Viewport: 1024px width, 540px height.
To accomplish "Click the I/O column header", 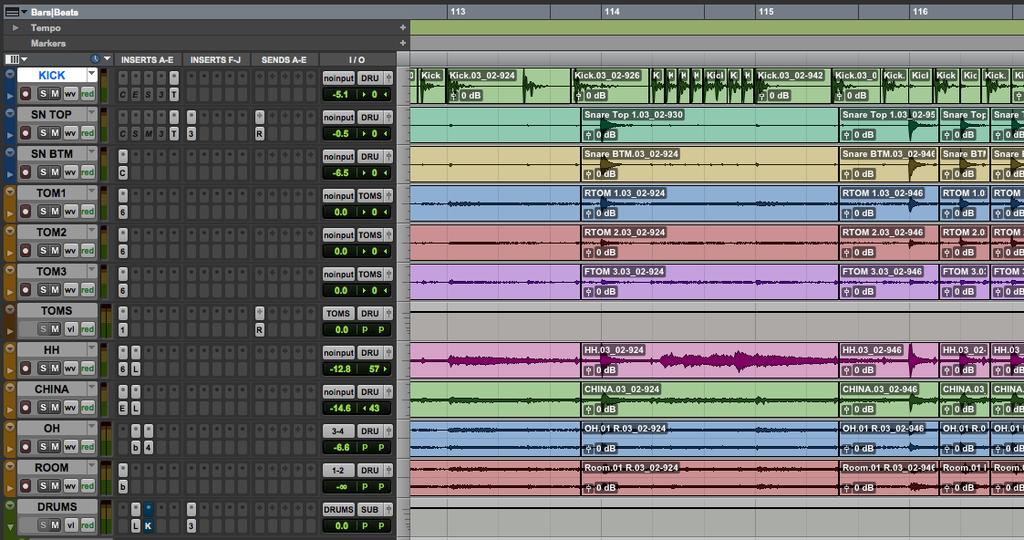I will (x=357, y=59).
